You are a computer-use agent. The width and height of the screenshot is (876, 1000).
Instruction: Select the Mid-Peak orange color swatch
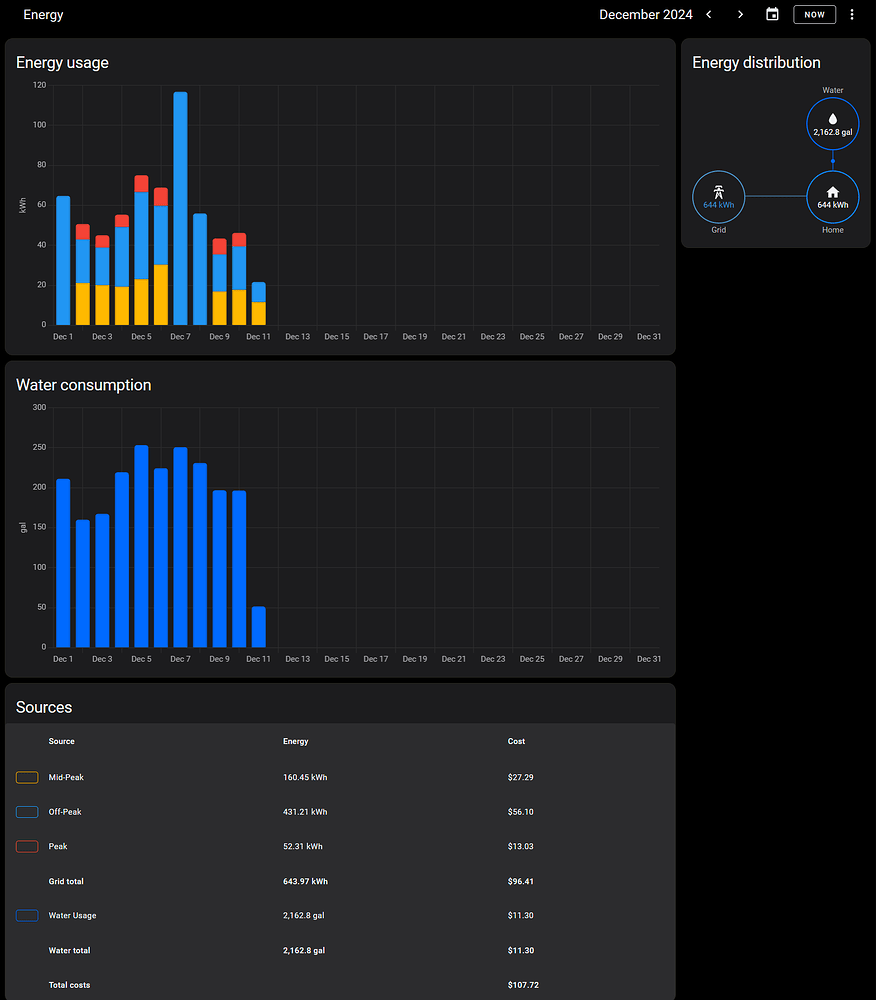pos(27,777)
